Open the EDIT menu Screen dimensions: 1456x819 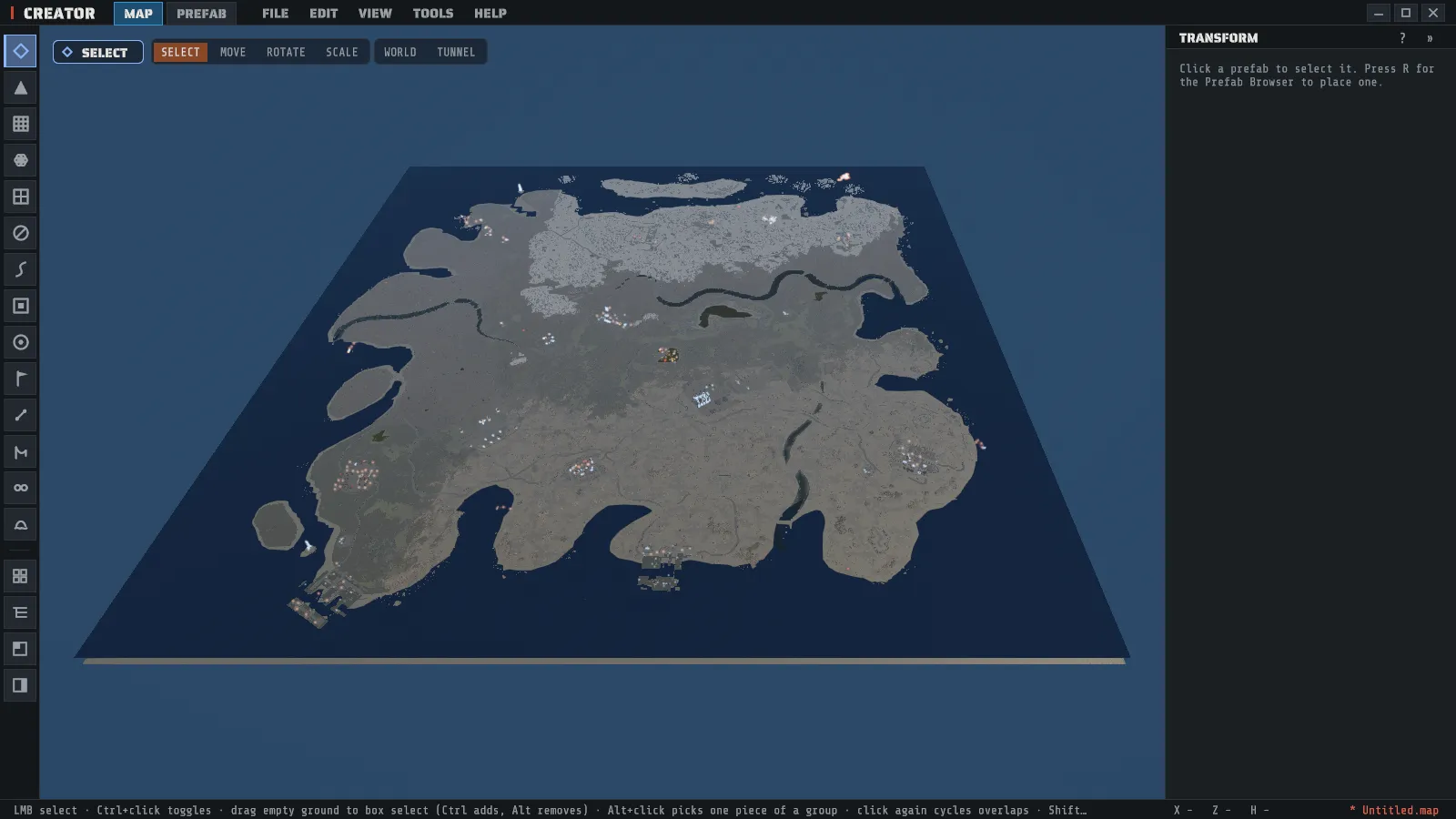[x=323, y=14]
